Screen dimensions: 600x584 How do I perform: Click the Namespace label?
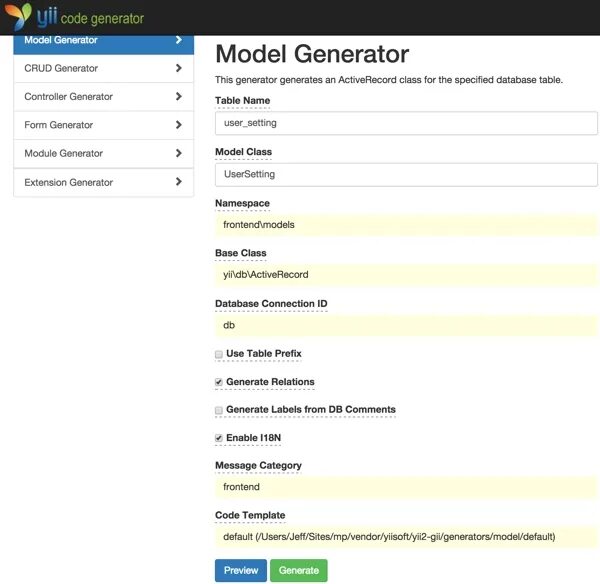coord(242,203)
